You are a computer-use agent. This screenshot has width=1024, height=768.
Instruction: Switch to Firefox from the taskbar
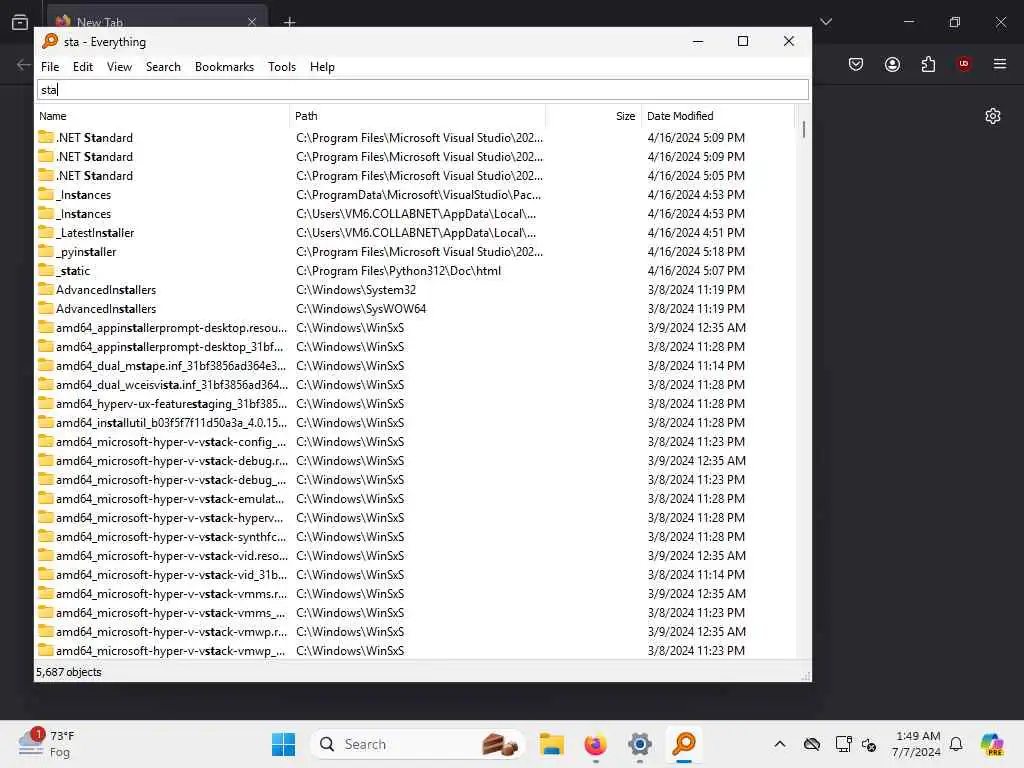pos(596,744)
